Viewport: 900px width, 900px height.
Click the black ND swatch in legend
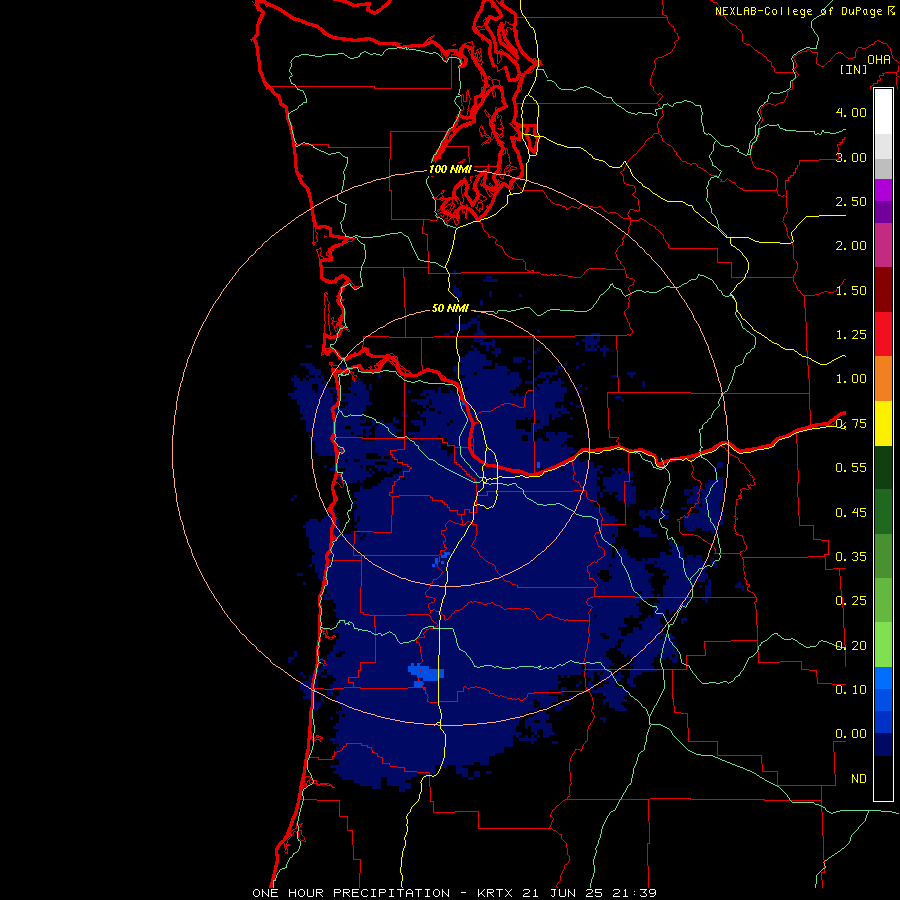pyautogui.click(x=883, y=778)
